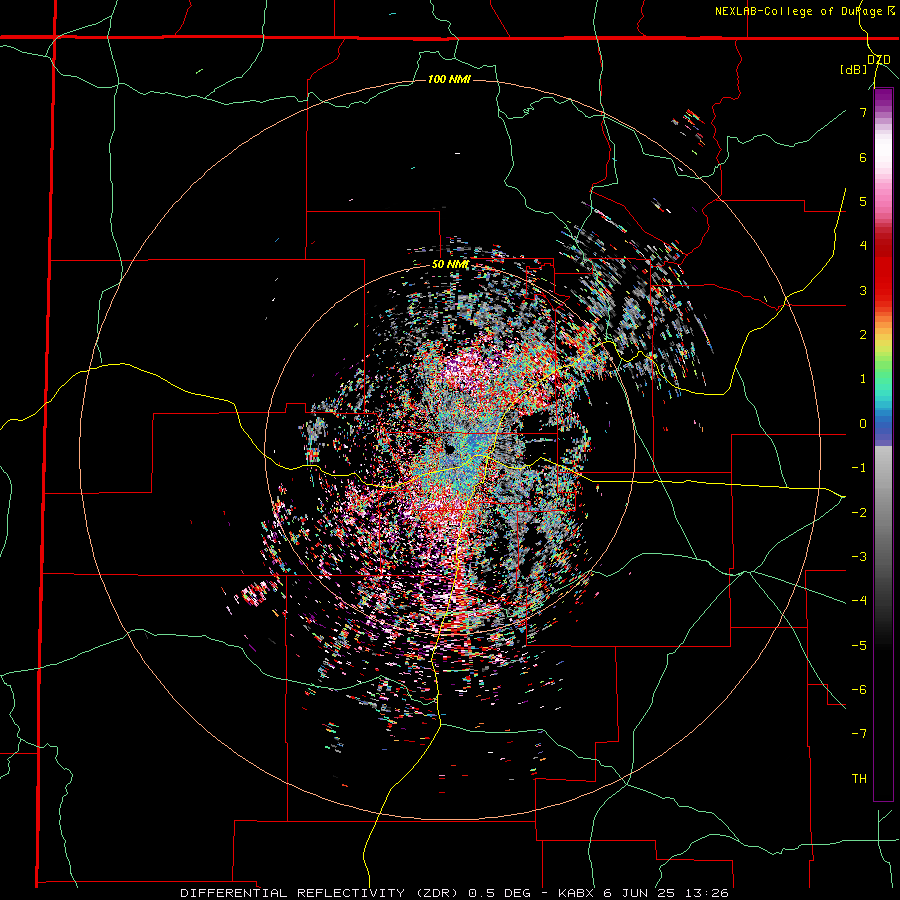900x900 pixels.
Task: Click the 100 NMI range ring label
Action: (449, 79)
